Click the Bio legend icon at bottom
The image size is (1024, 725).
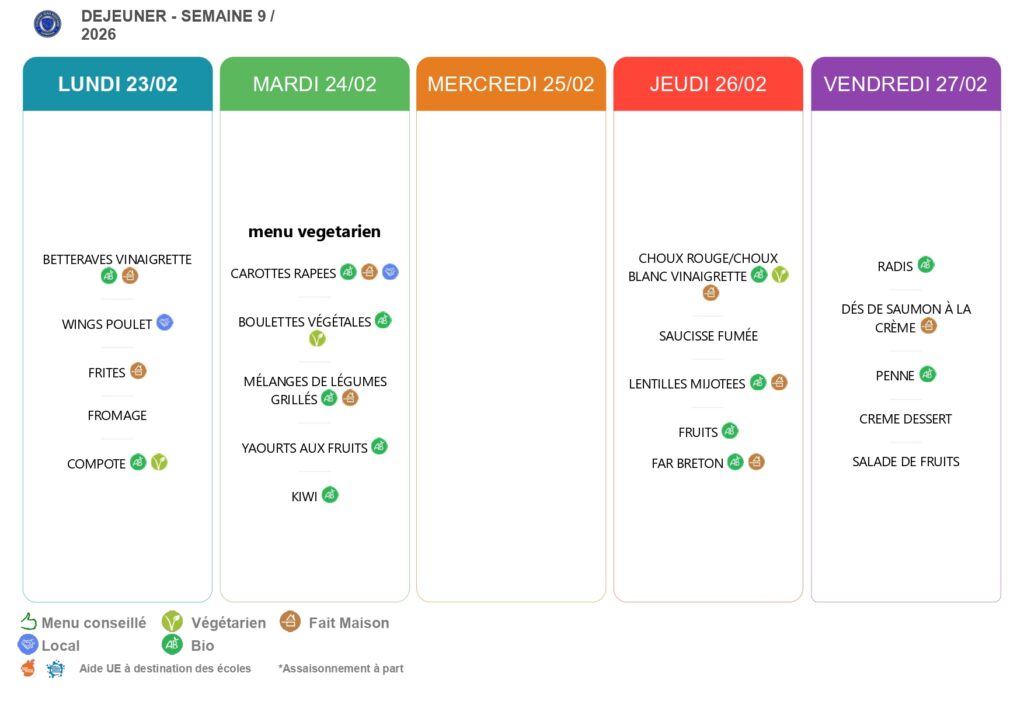(172, 644)
